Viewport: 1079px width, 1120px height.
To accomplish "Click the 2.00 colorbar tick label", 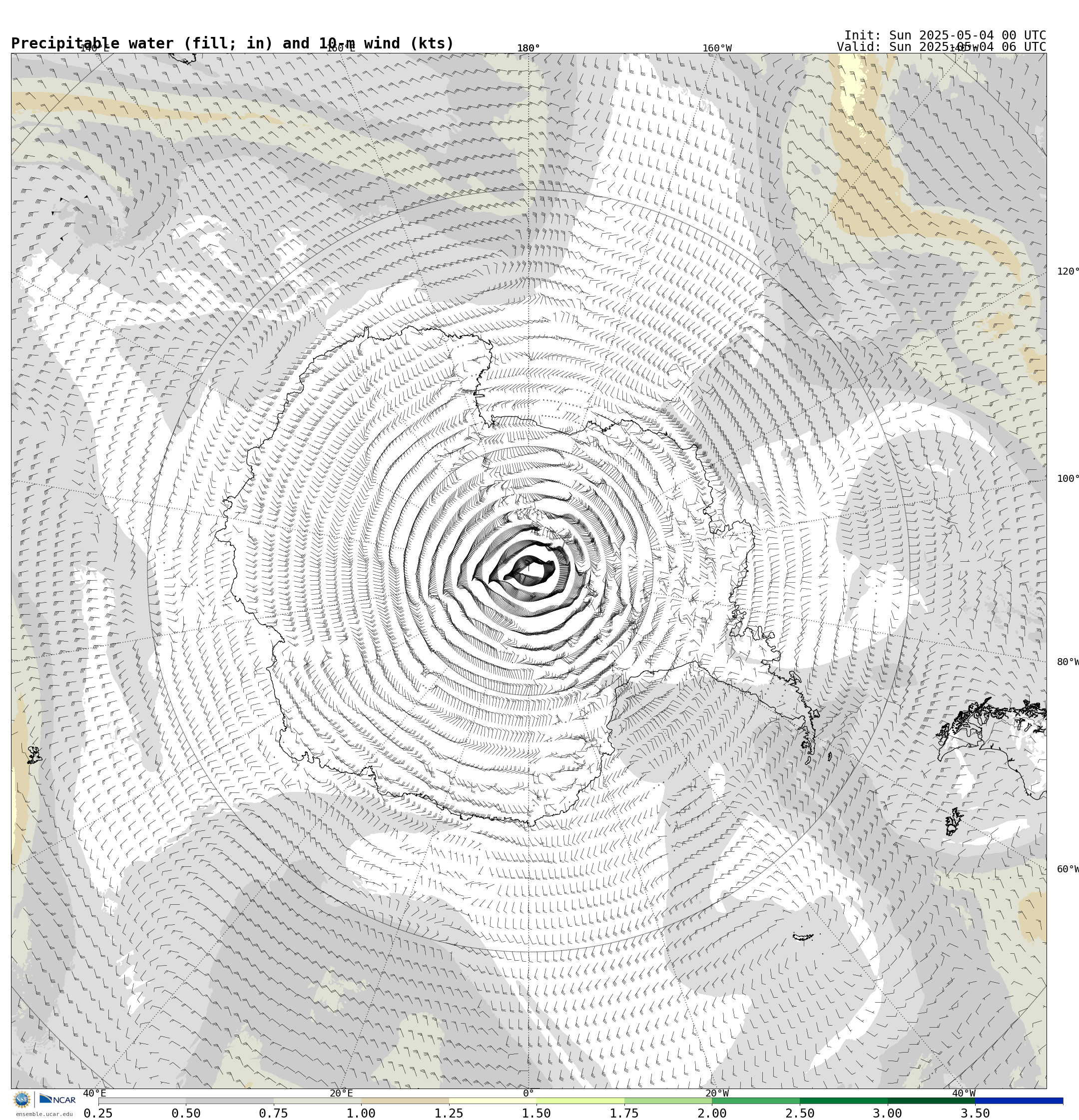I will [x=712, y=1113].
